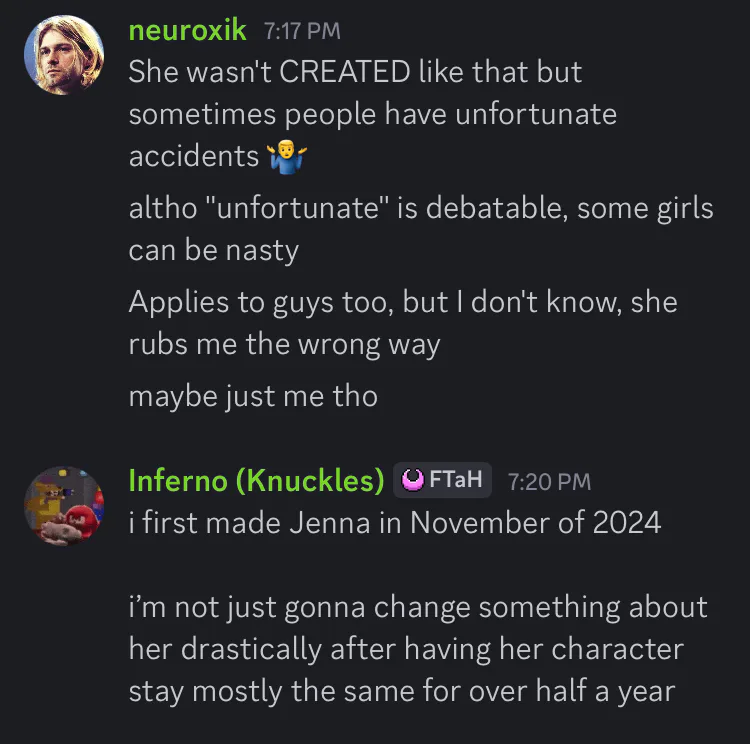Click the 7:17 PM timestamp
The width and height of the screenshot is (750, 744).
(x=302, y=31)
